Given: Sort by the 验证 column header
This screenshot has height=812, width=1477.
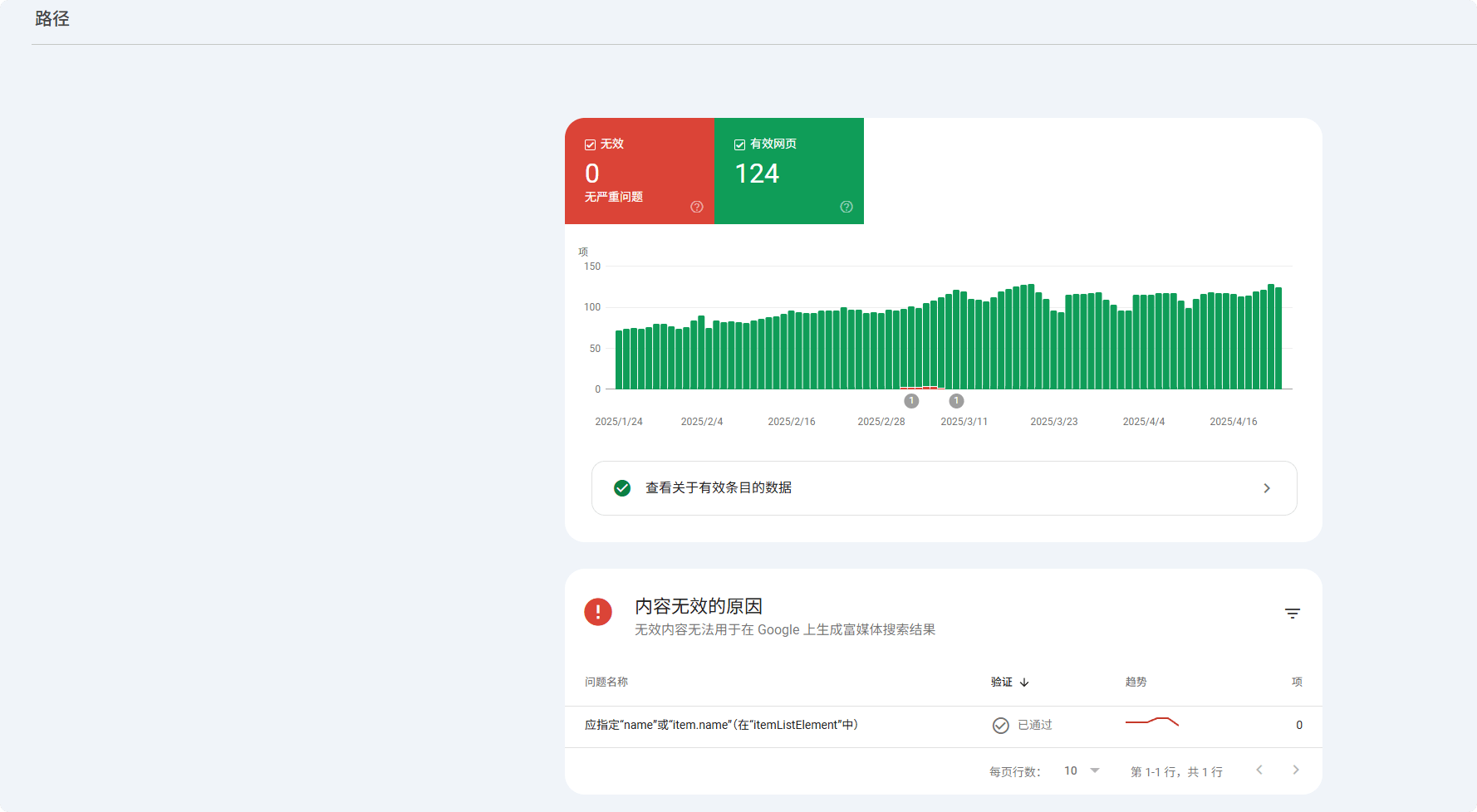Looking at the screenshot, I should (1002, 682).
